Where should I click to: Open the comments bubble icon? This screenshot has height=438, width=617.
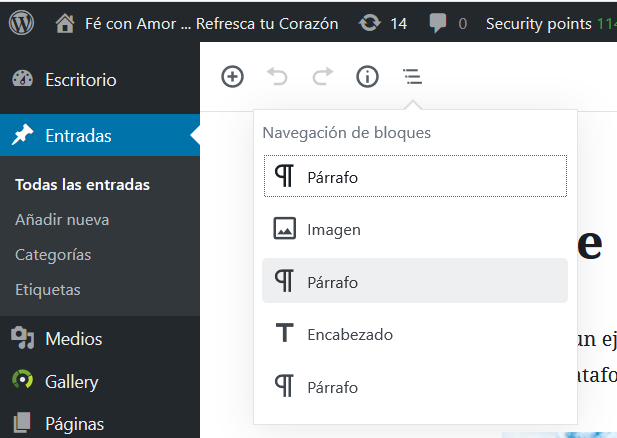tap(438, 23)
